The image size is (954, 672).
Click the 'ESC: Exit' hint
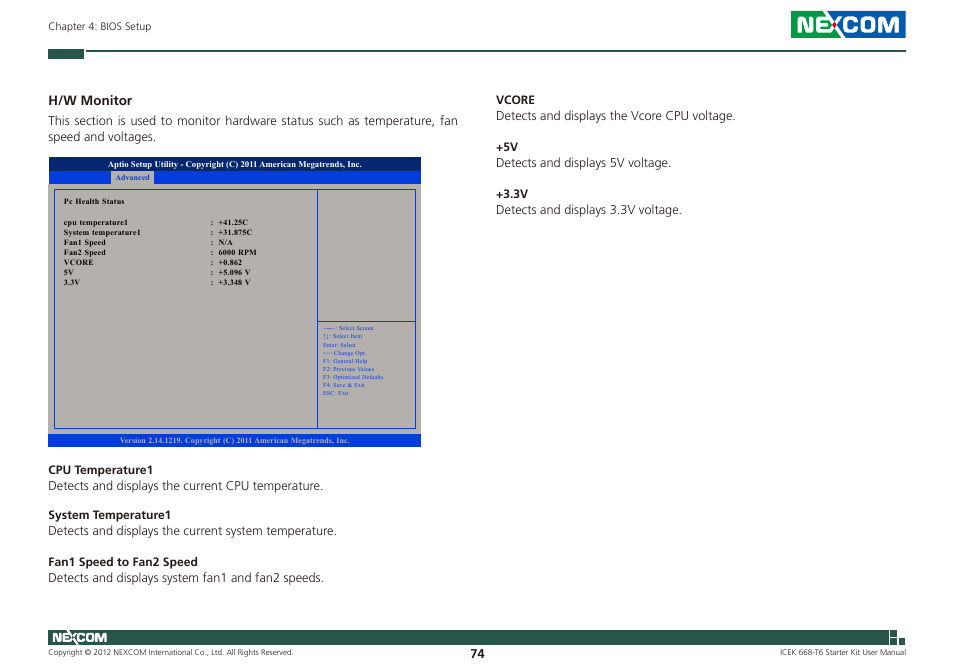(336, 393)
